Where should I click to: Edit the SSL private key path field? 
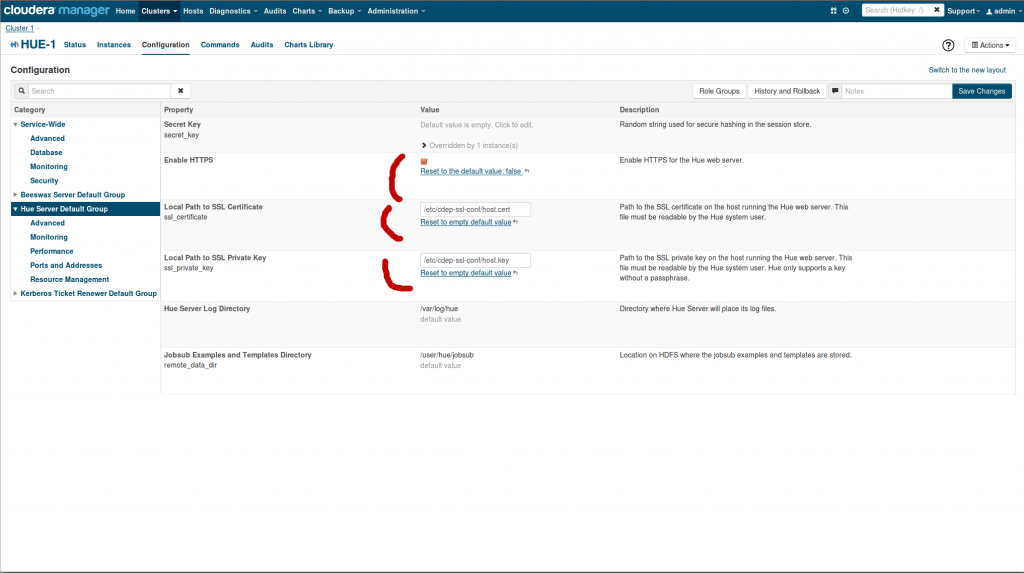pyautogui.click(x=475, y=260)
